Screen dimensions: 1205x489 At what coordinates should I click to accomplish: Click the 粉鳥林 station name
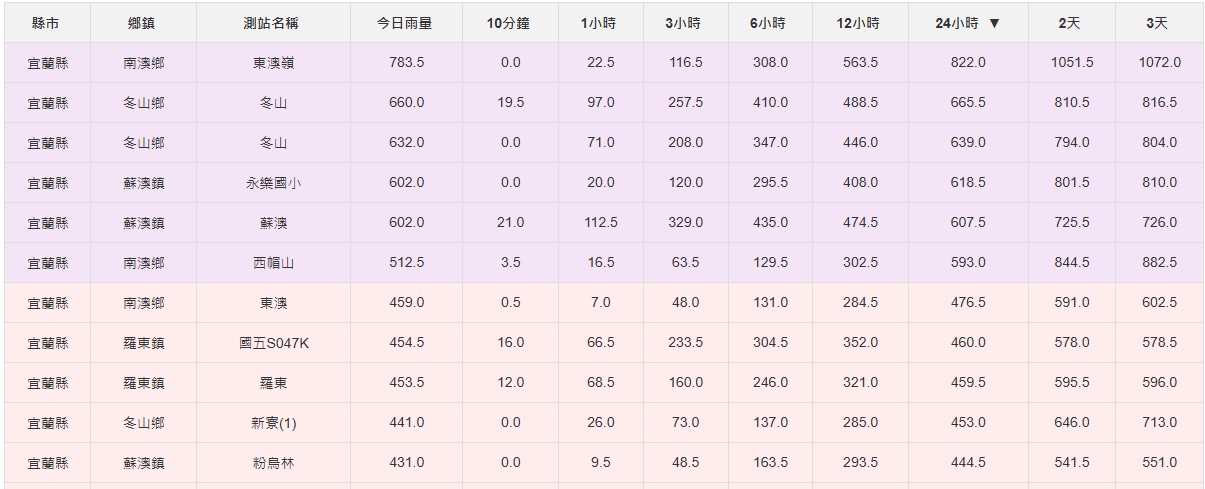[273, 463]
